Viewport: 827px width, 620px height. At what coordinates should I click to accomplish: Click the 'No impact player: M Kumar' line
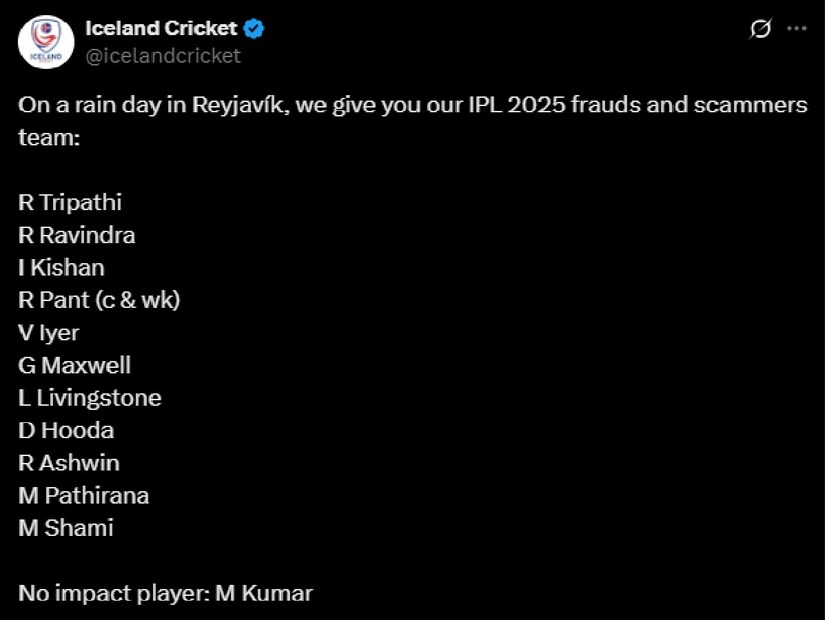166,593
